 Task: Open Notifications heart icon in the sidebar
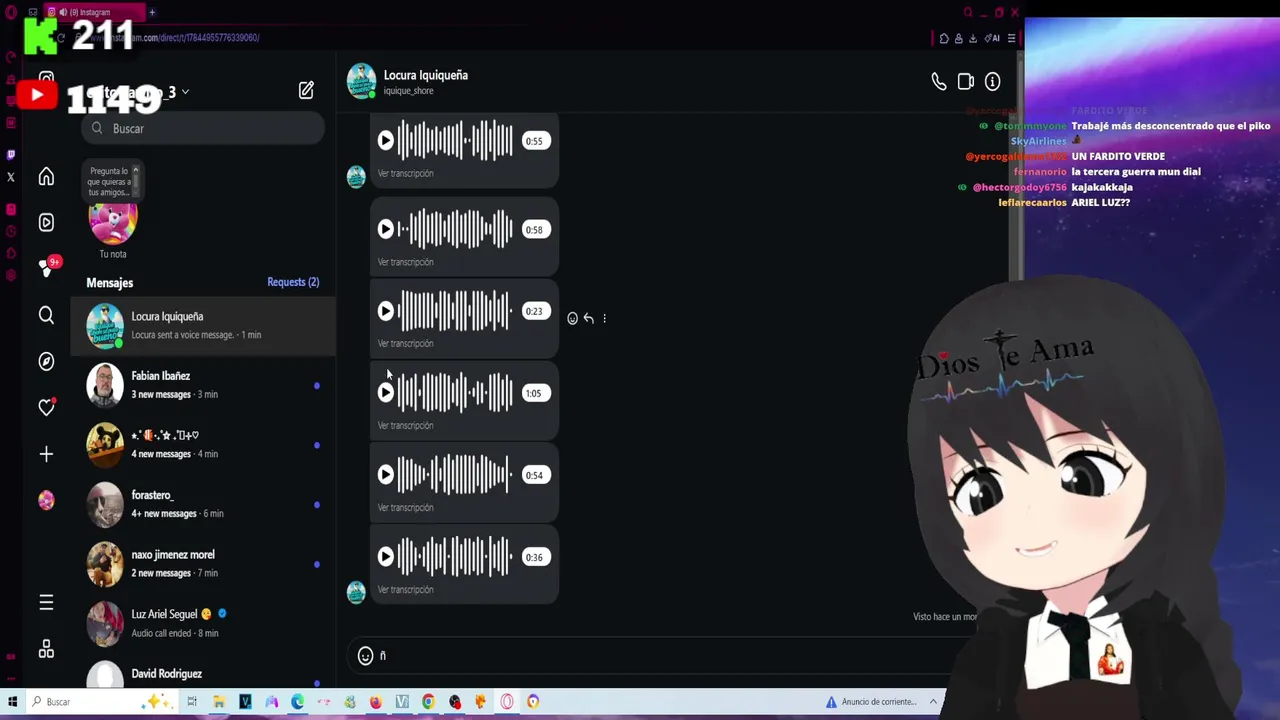[46, 407]
